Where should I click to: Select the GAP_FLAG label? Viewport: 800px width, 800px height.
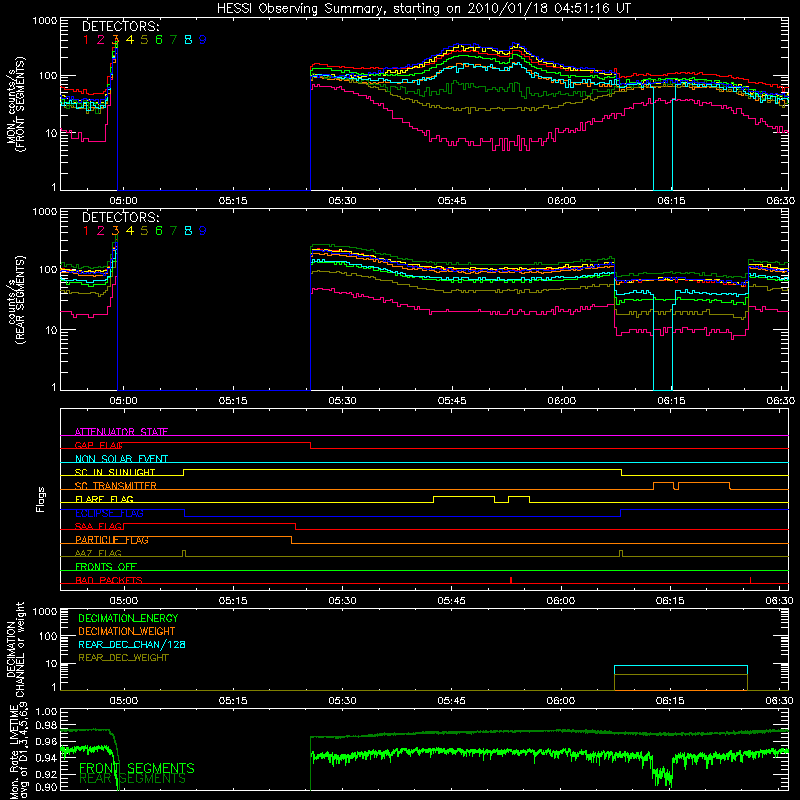point(98,445)
